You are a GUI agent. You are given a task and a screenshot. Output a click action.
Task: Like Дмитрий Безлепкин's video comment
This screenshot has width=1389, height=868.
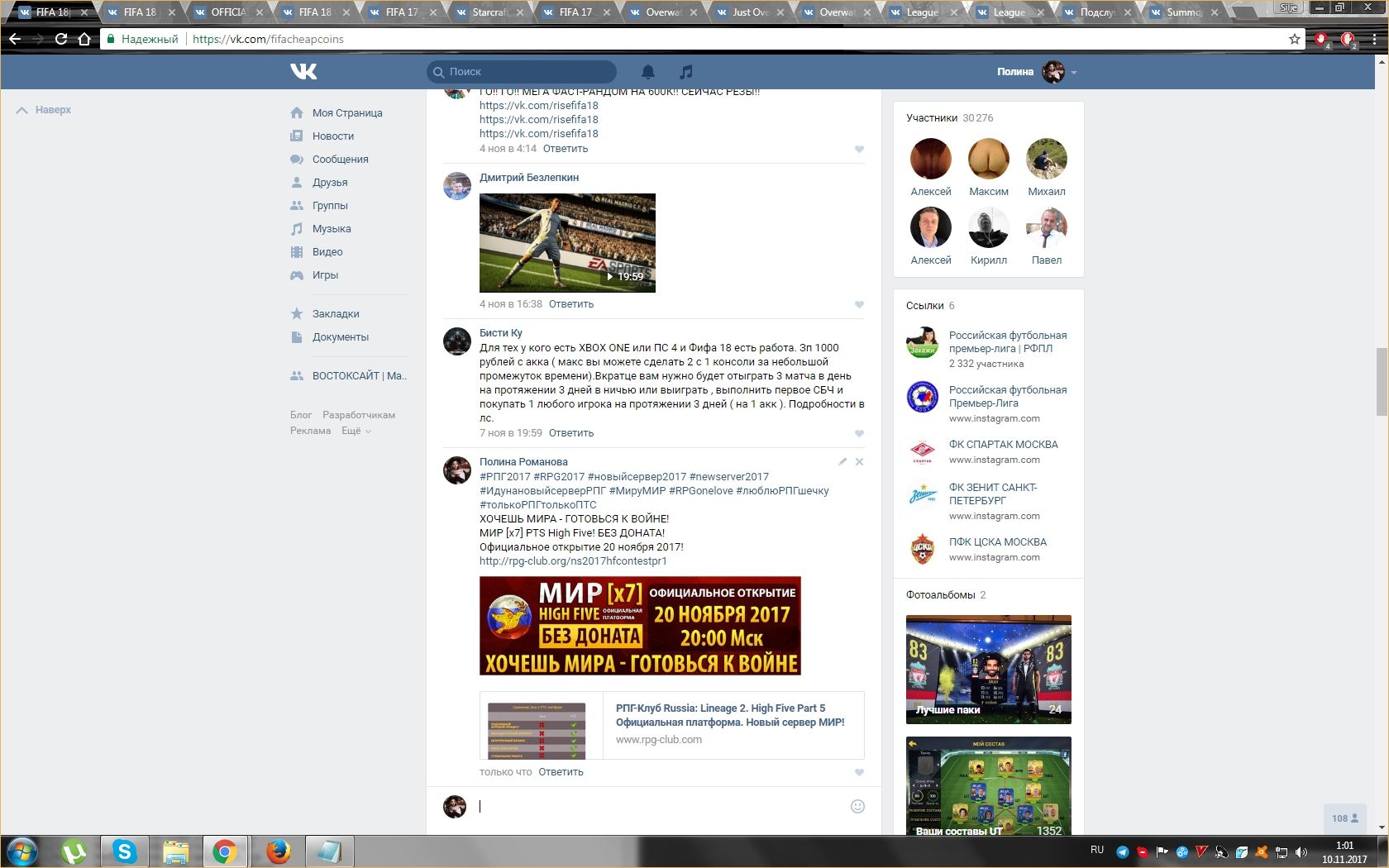[x=859, y=305]
